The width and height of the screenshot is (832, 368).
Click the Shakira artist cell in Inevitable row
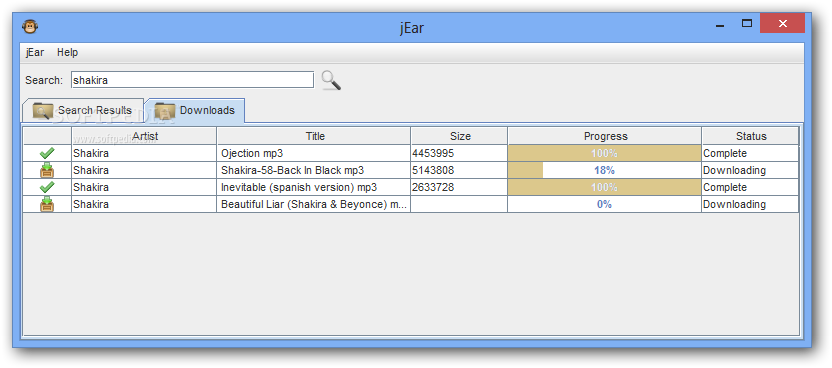(x=144, y=187)
